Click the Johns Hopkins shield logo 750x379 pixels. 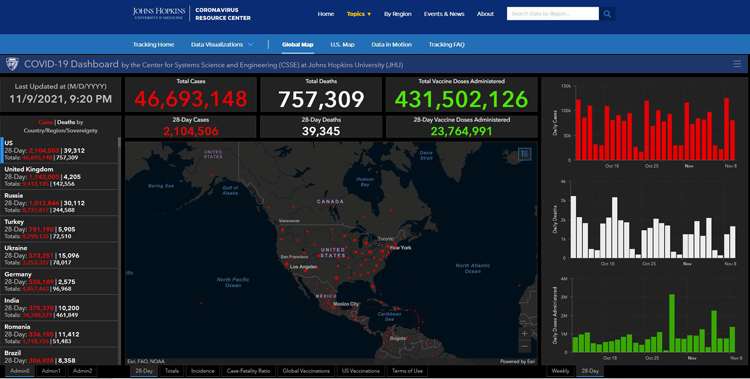(12, 64)
